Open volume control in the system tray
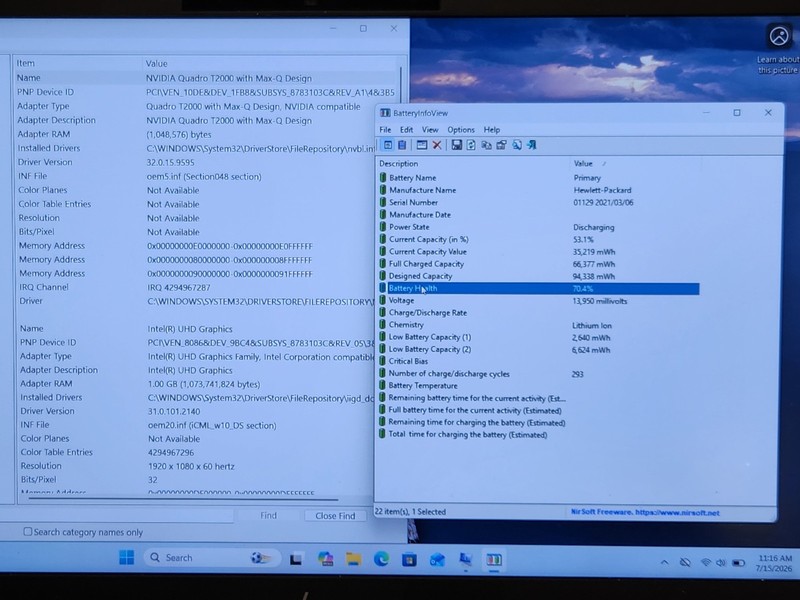This screenshot has width=800, height=600. click(720, 563)
